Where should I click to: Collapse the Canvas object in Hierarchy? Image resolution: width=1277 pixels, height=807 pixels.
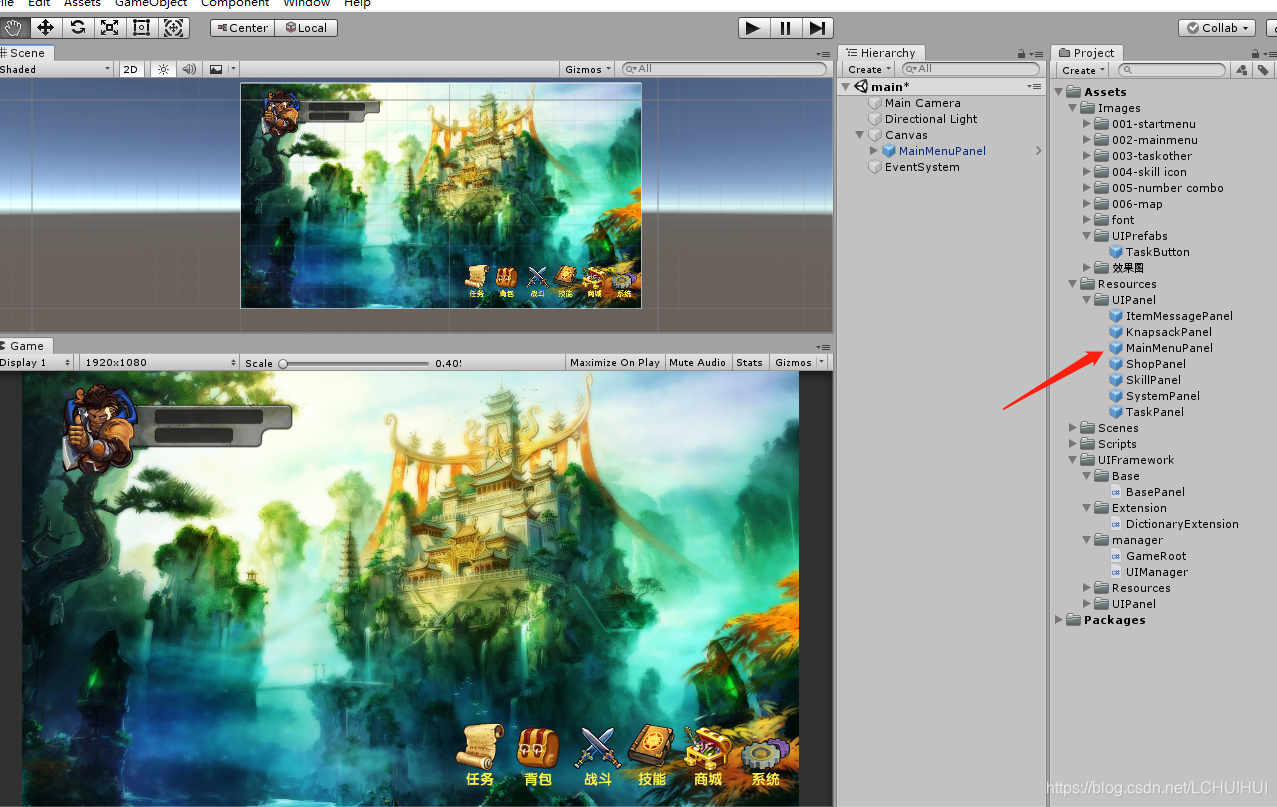point(859,135)
